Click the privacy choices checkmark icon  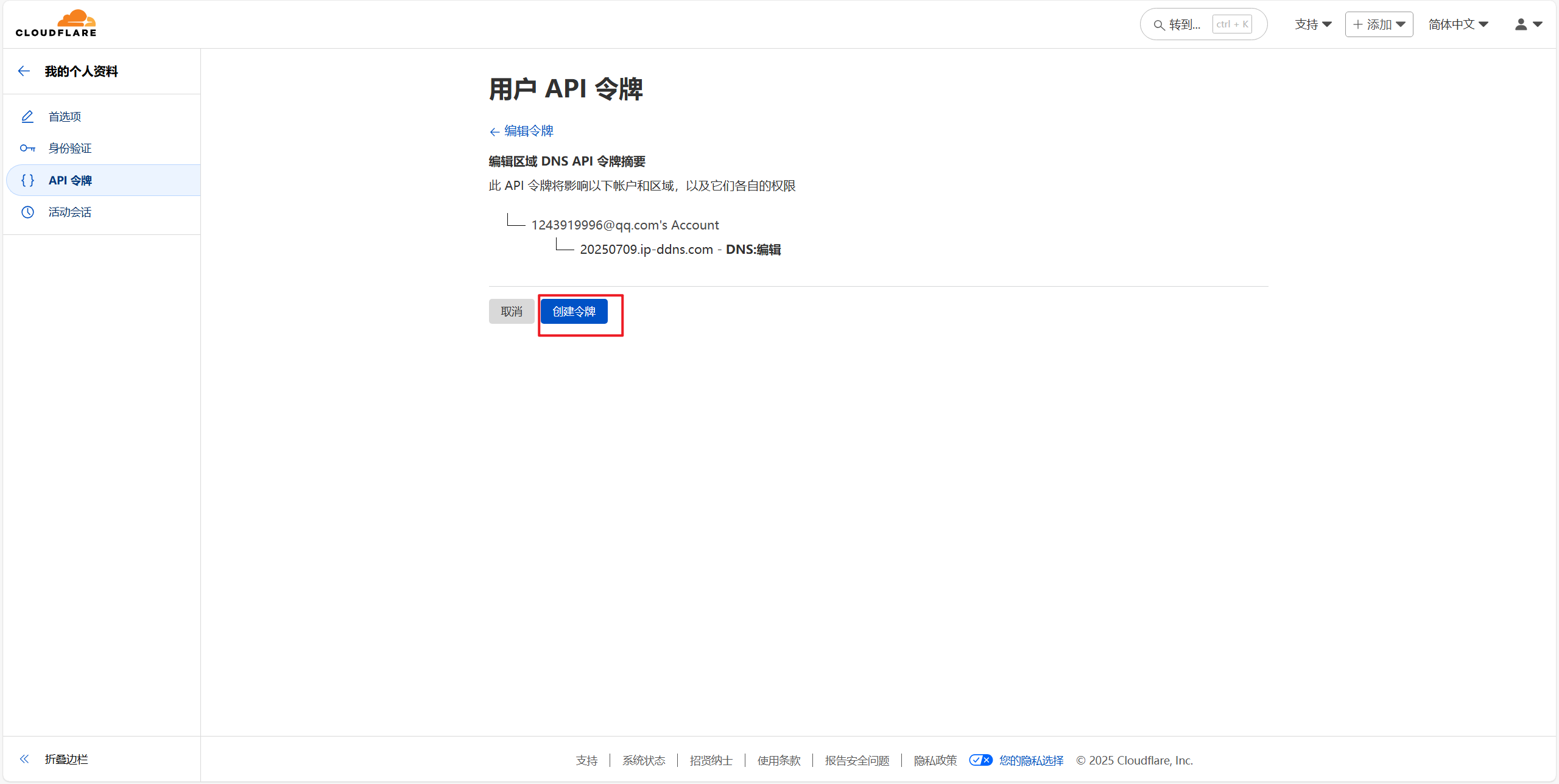click(980, 760)
